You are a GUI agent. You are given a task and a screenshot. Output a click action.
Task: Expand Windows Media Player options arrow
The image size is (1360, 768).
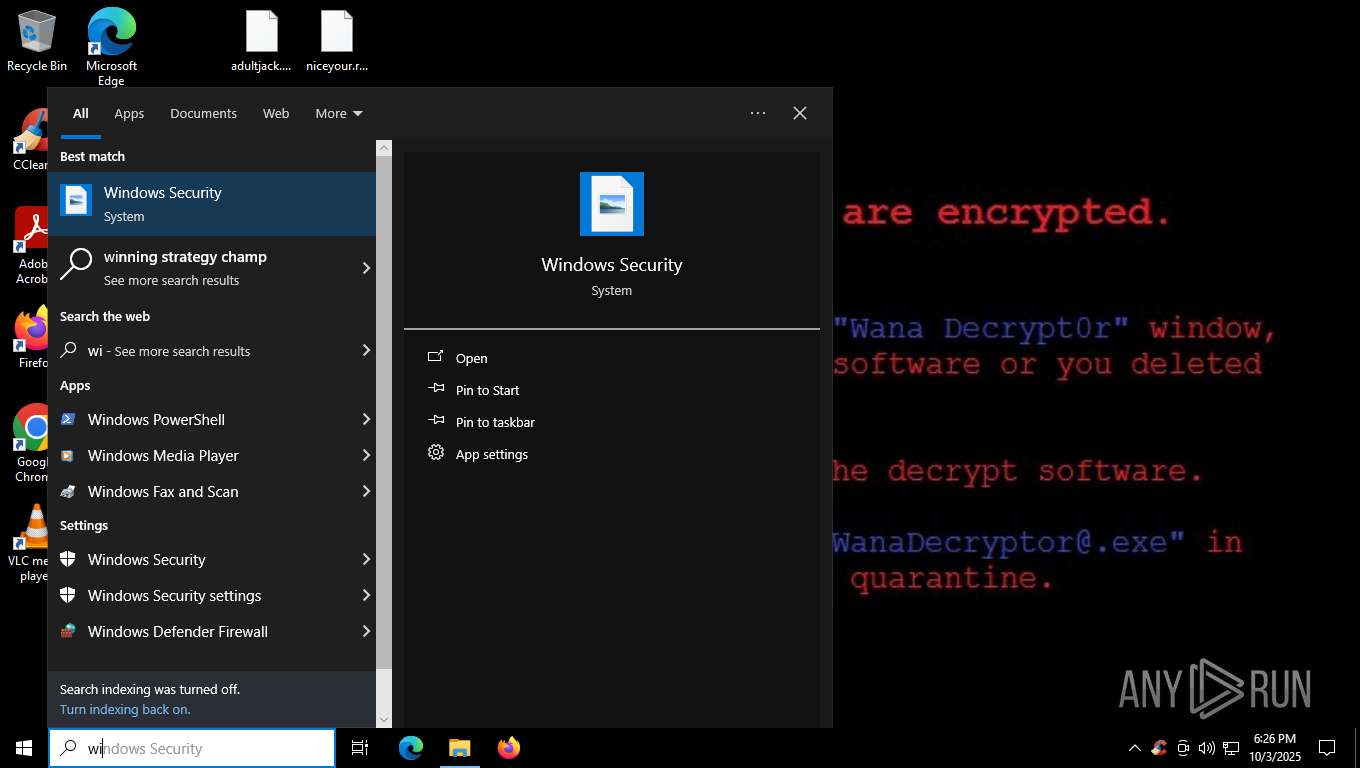[x=366, y=455]
